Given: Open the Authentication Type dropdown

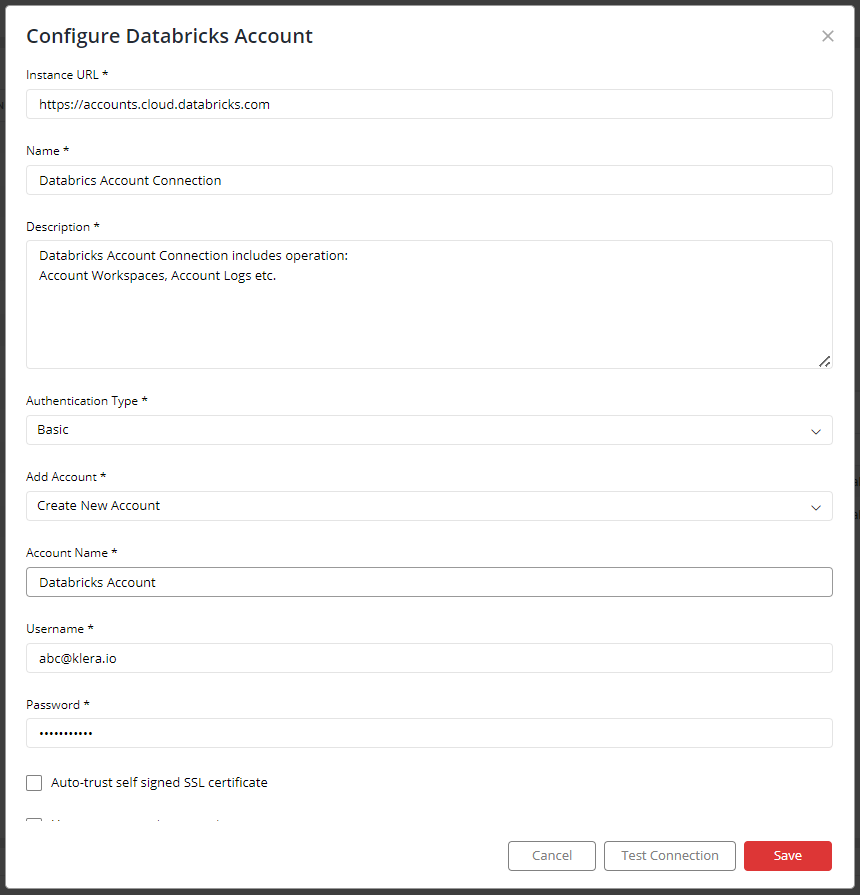Looking at the screenshot, I should [429, 430].
